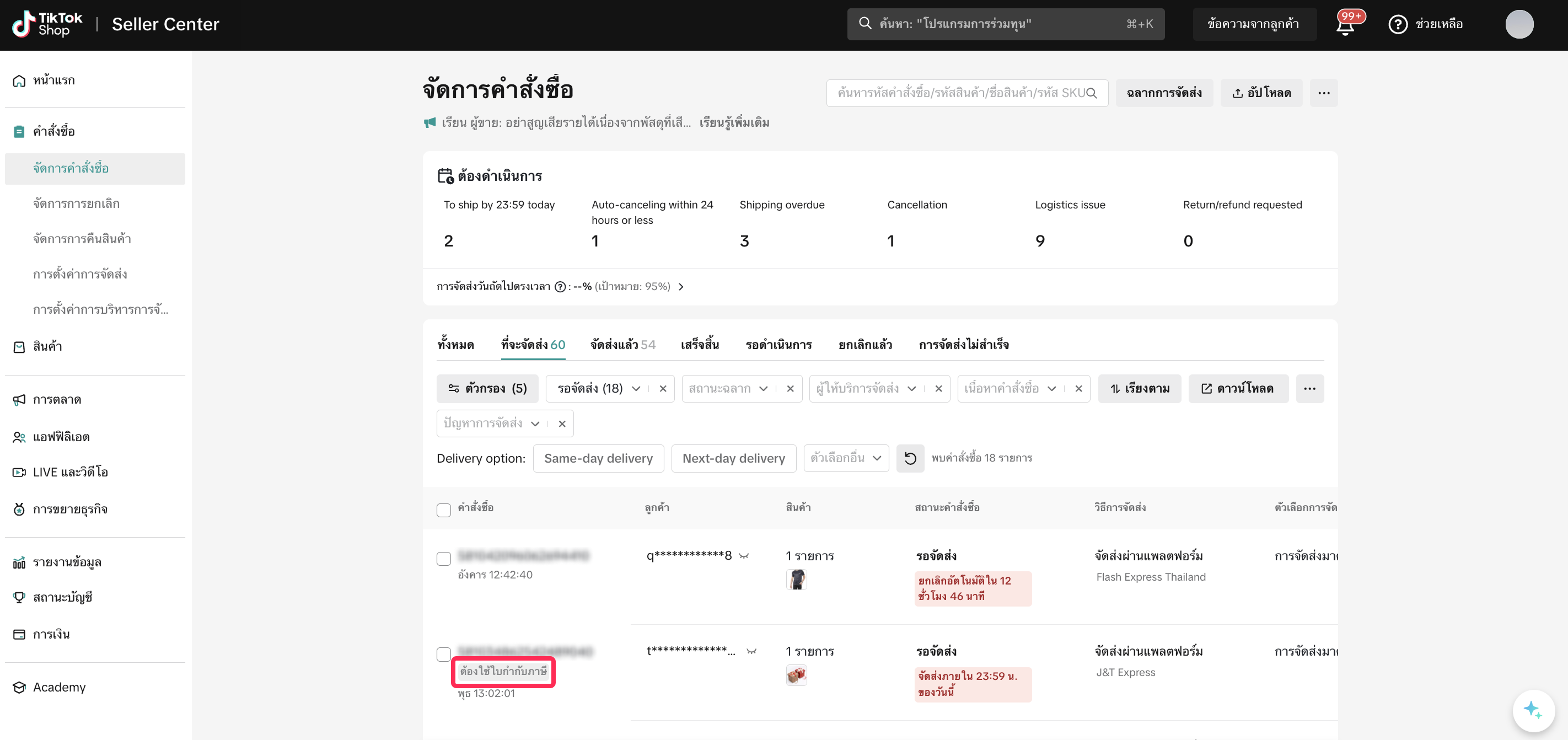Open the three-dot menu beside ดาวน์โหลด

click(1309, 388)
